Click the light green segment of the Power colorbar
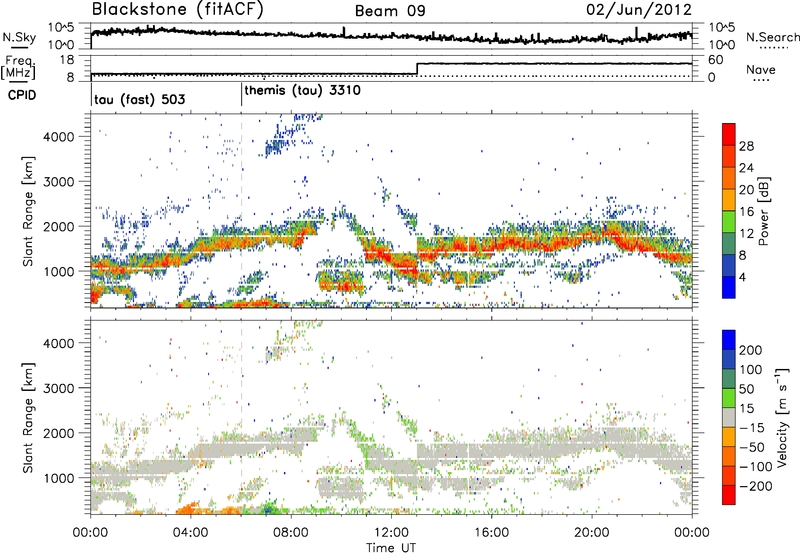800x554 pixels. click(x=729, y=222)
